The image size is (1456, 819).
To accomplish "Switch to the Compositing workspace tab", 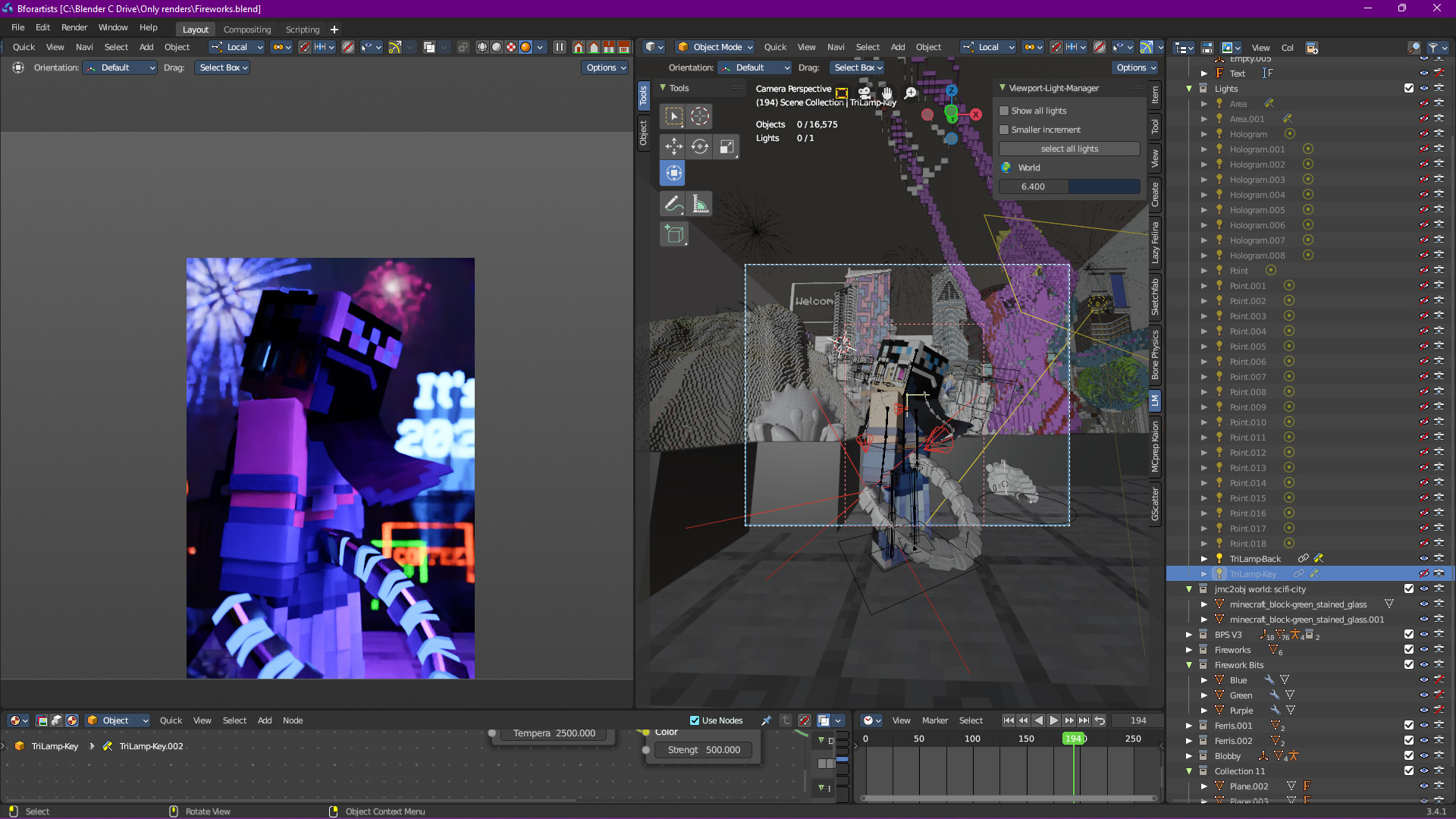I will click(246, 30).
